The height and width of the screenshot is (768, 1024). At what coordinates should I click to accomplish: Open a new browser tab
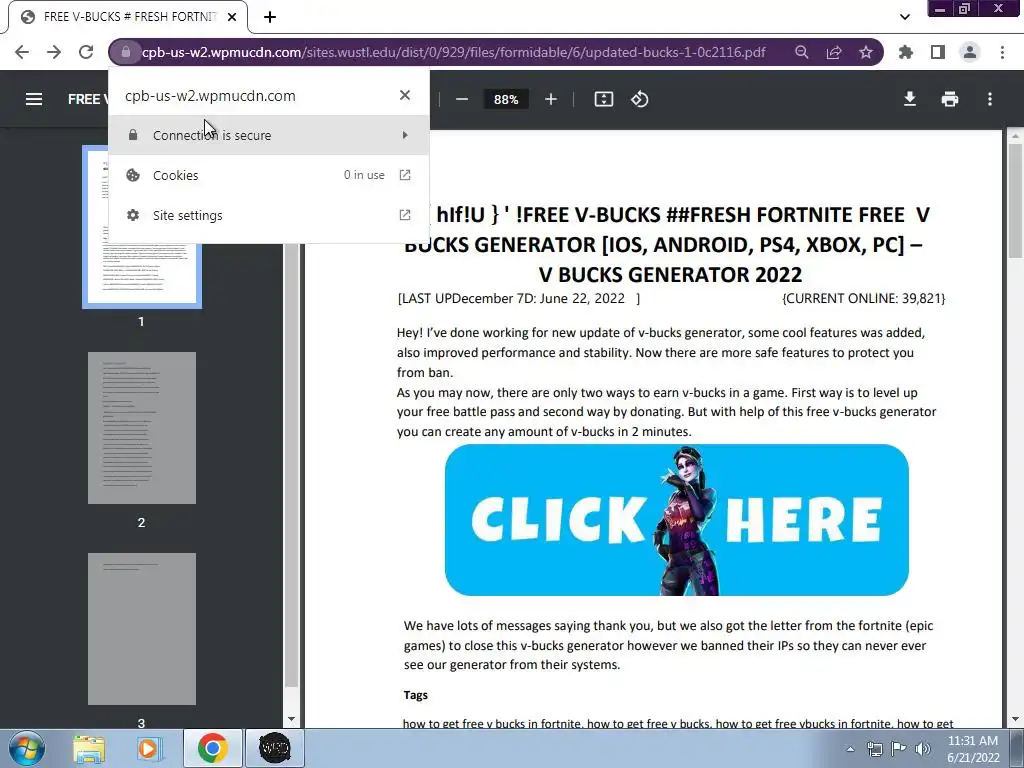[x=270, y=17]
